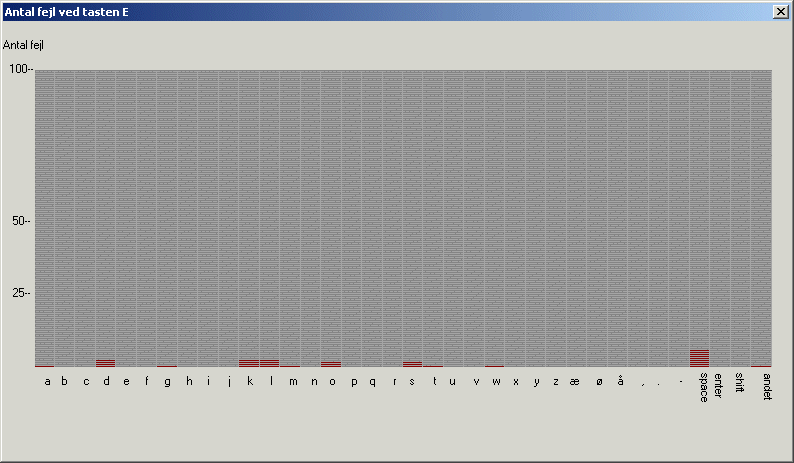794x463 pixels.
Task: Click the 'æ' label on the x-axis
Action: [575, 381]
